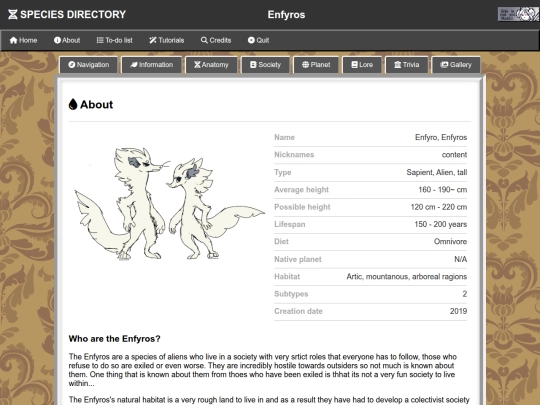This screenshot has height=405, width=540.
Task: Click the 'Habitat' row label
Action: (287, 277)
